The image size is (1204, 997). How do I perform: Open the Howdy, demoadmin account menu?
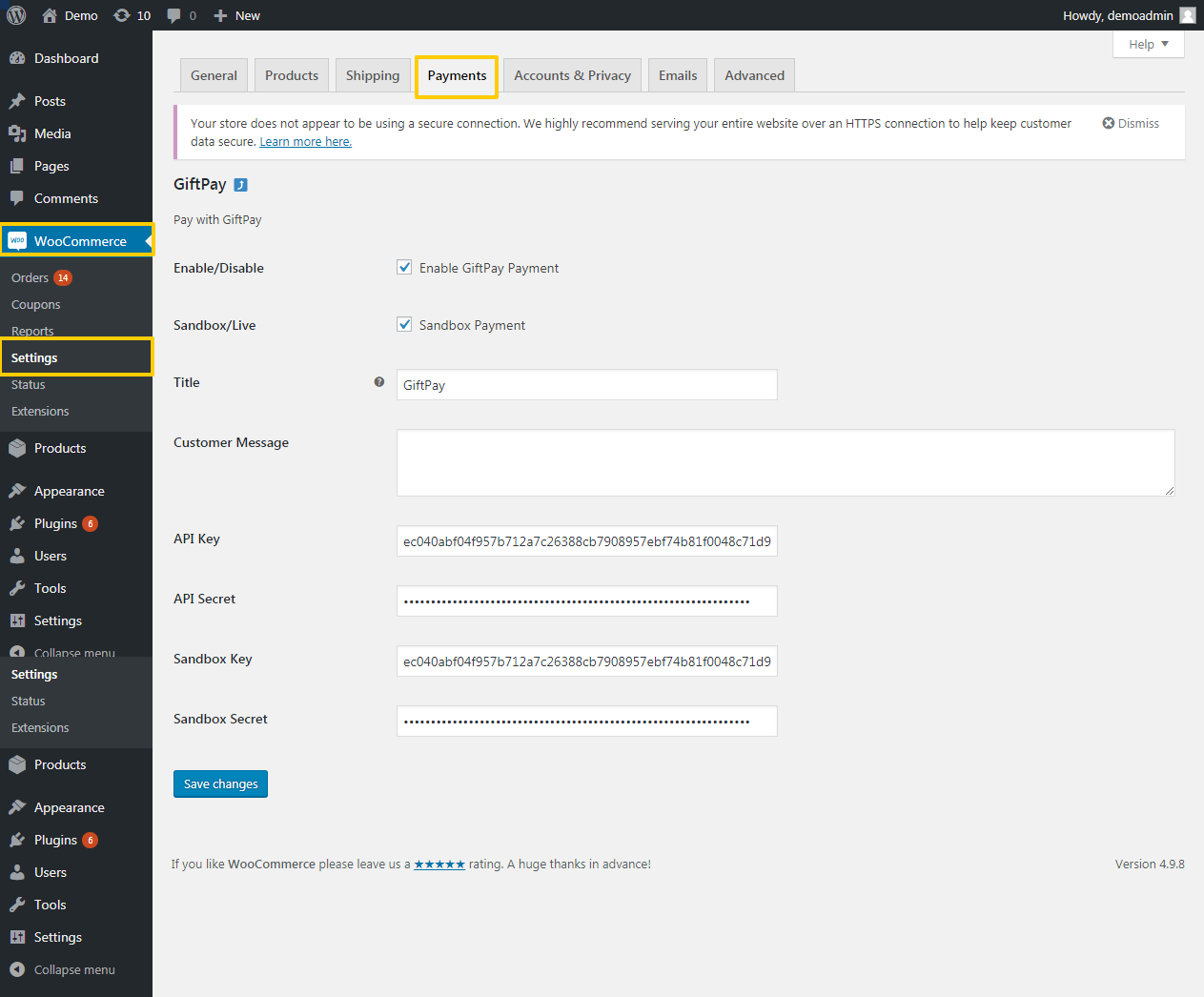(x=1129, y=15)
